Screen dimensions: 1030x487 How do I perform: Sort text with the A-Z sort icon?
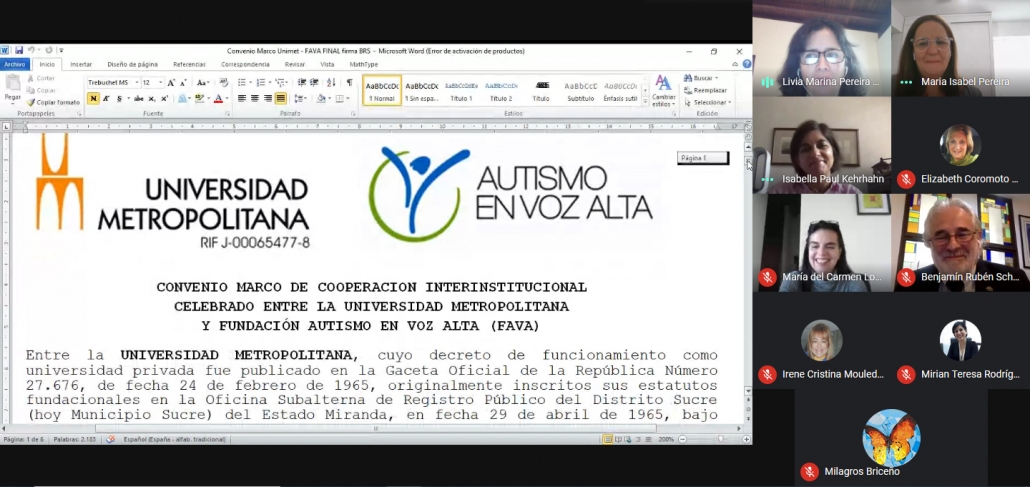click(x=331, y=83)
